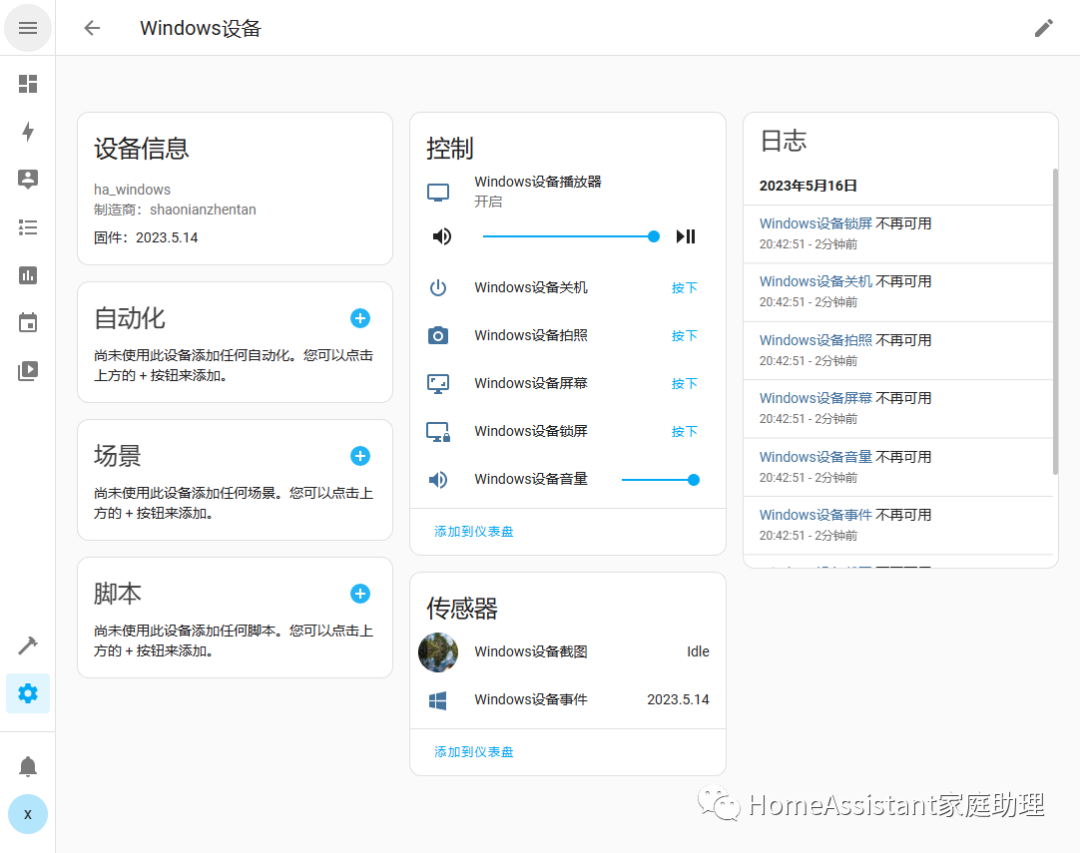Click 添加到仪表盘 in 传感器 card

(474, 752)
